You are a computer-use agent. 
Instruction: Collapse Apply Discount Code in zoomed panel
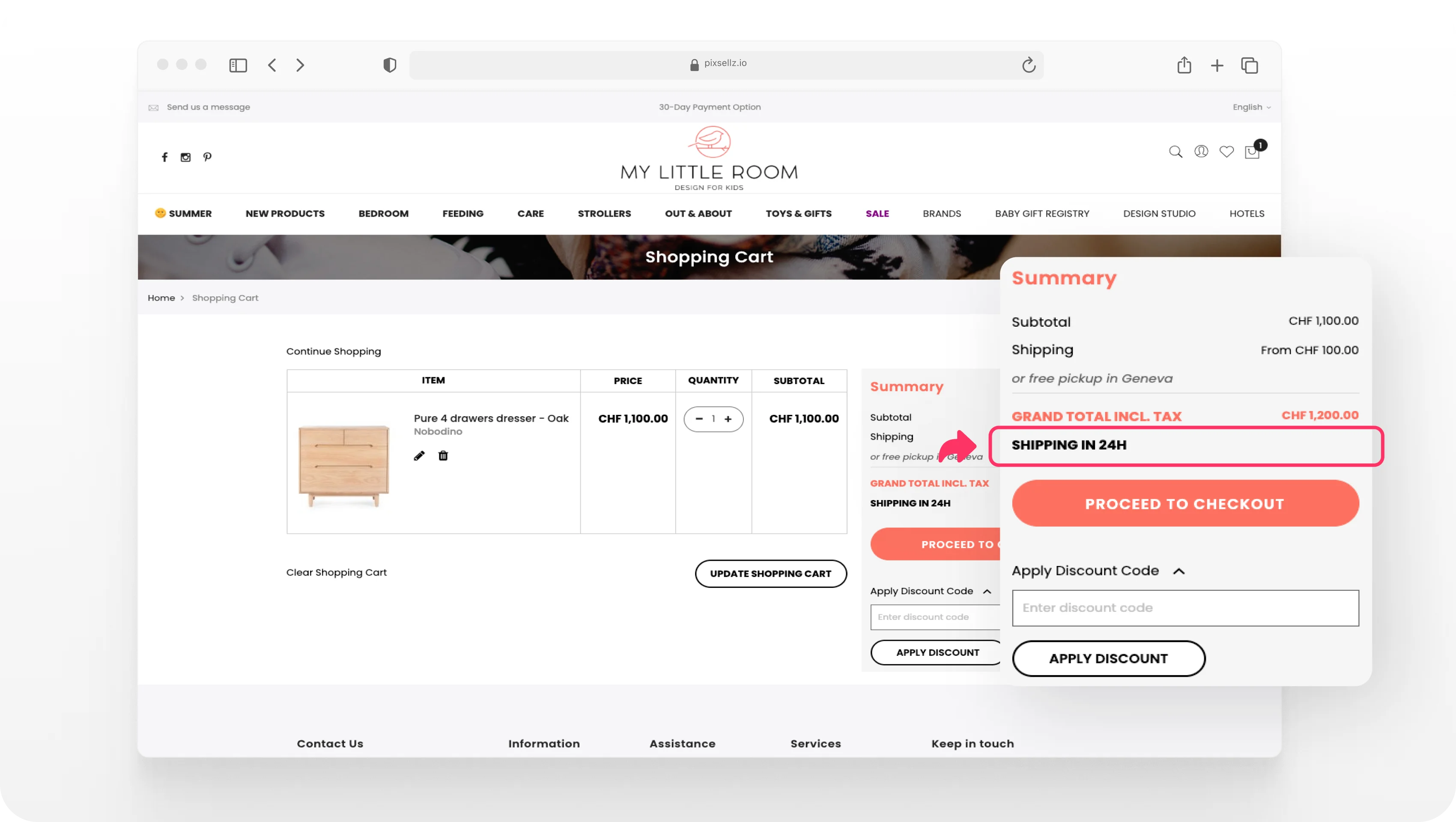click(1179, 571)
